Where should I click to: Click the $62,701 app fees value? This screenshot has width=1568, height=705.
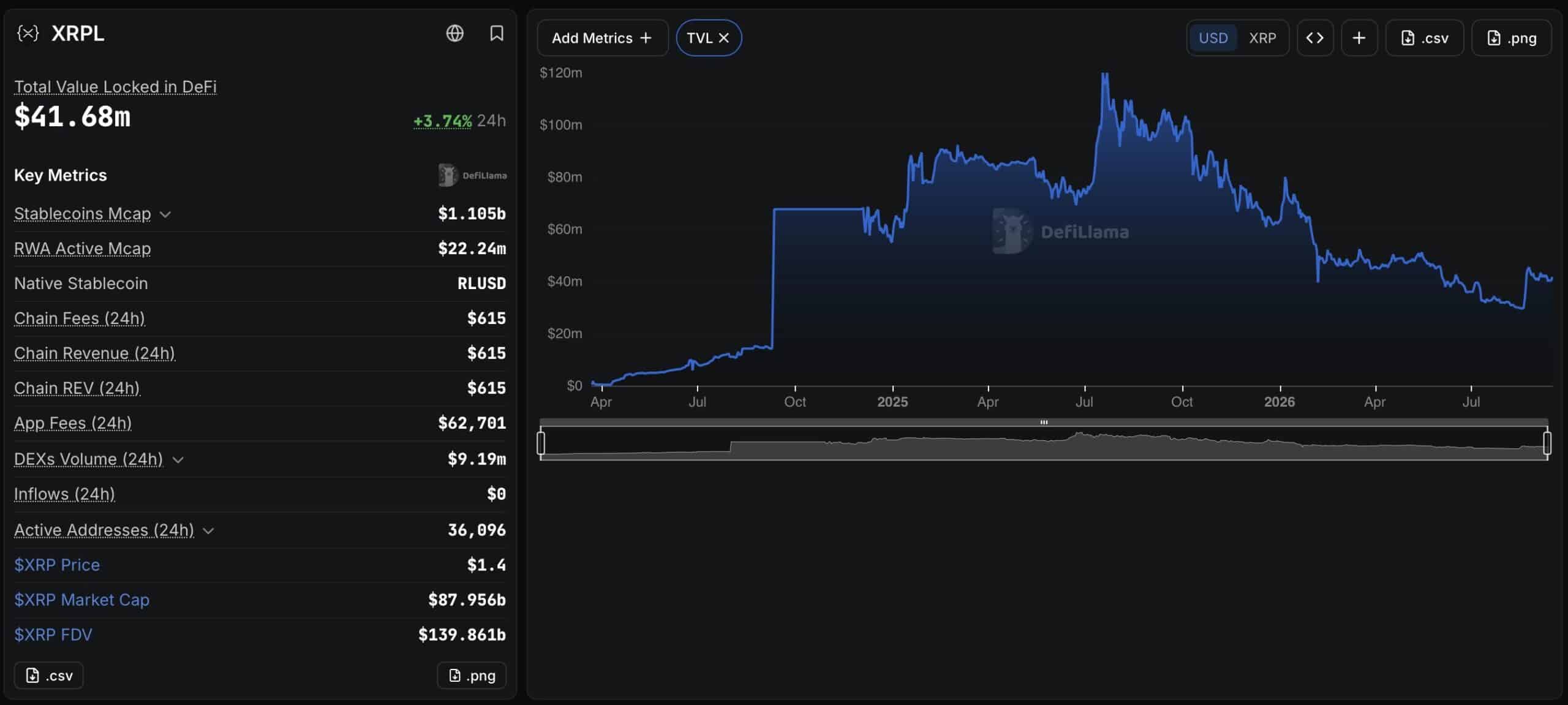[472, 423]
